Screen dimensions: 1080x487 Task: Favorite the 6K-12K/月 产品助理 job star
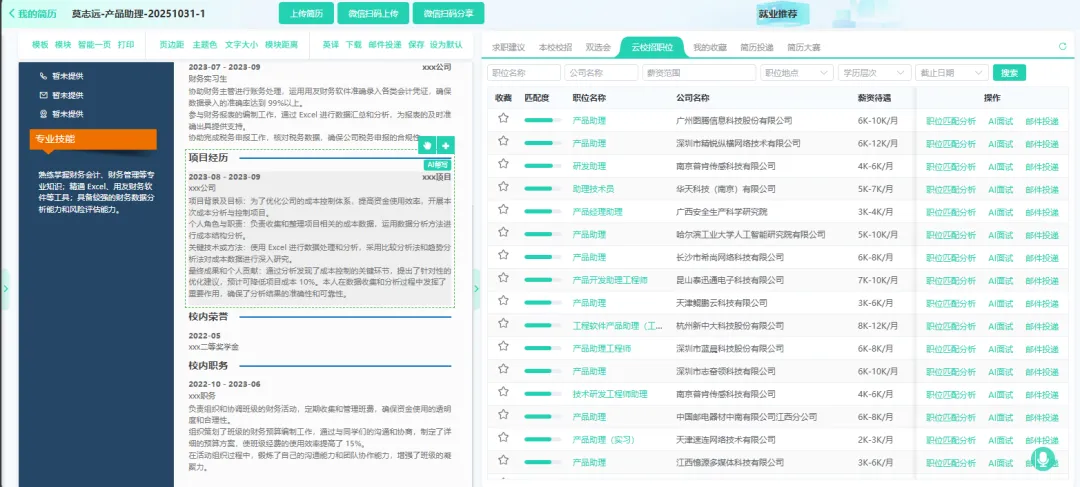tap(503, 143)
